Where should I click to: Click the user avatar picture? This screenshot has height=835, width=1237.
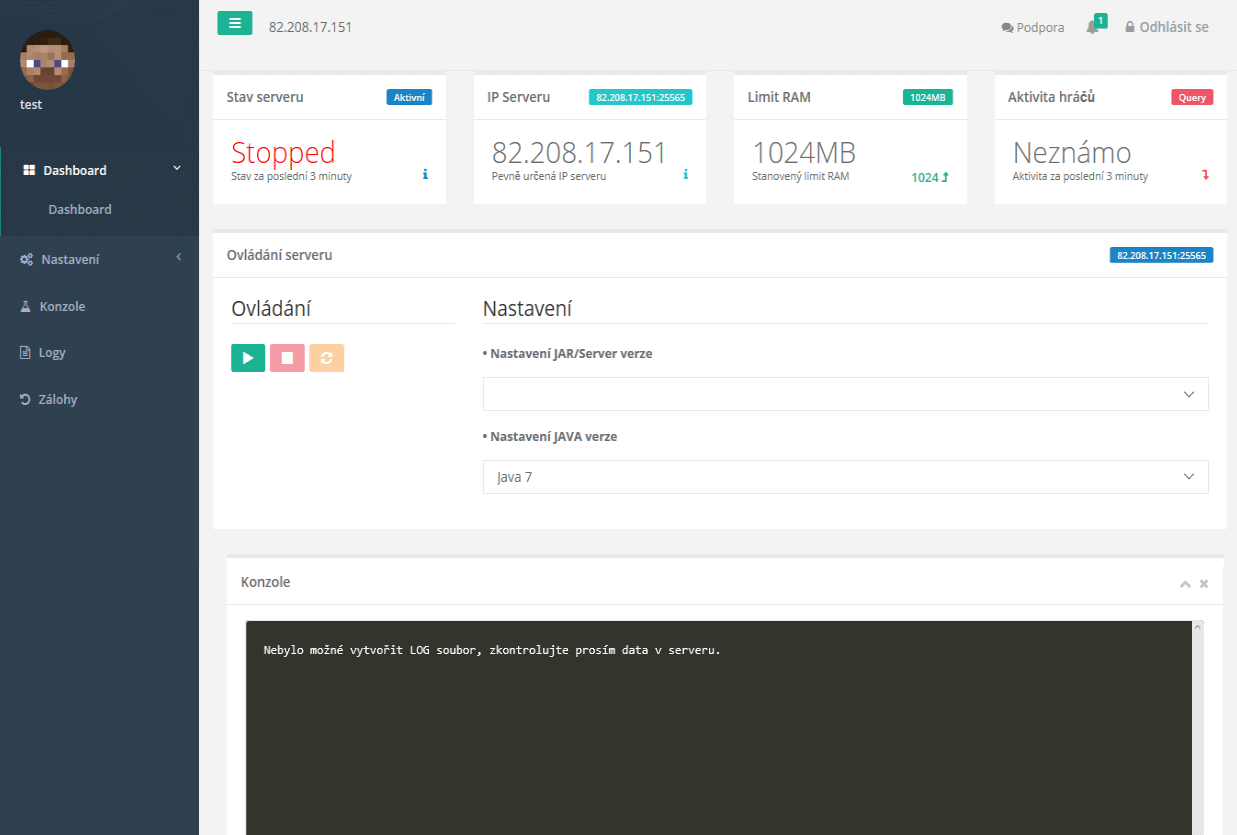47,60
